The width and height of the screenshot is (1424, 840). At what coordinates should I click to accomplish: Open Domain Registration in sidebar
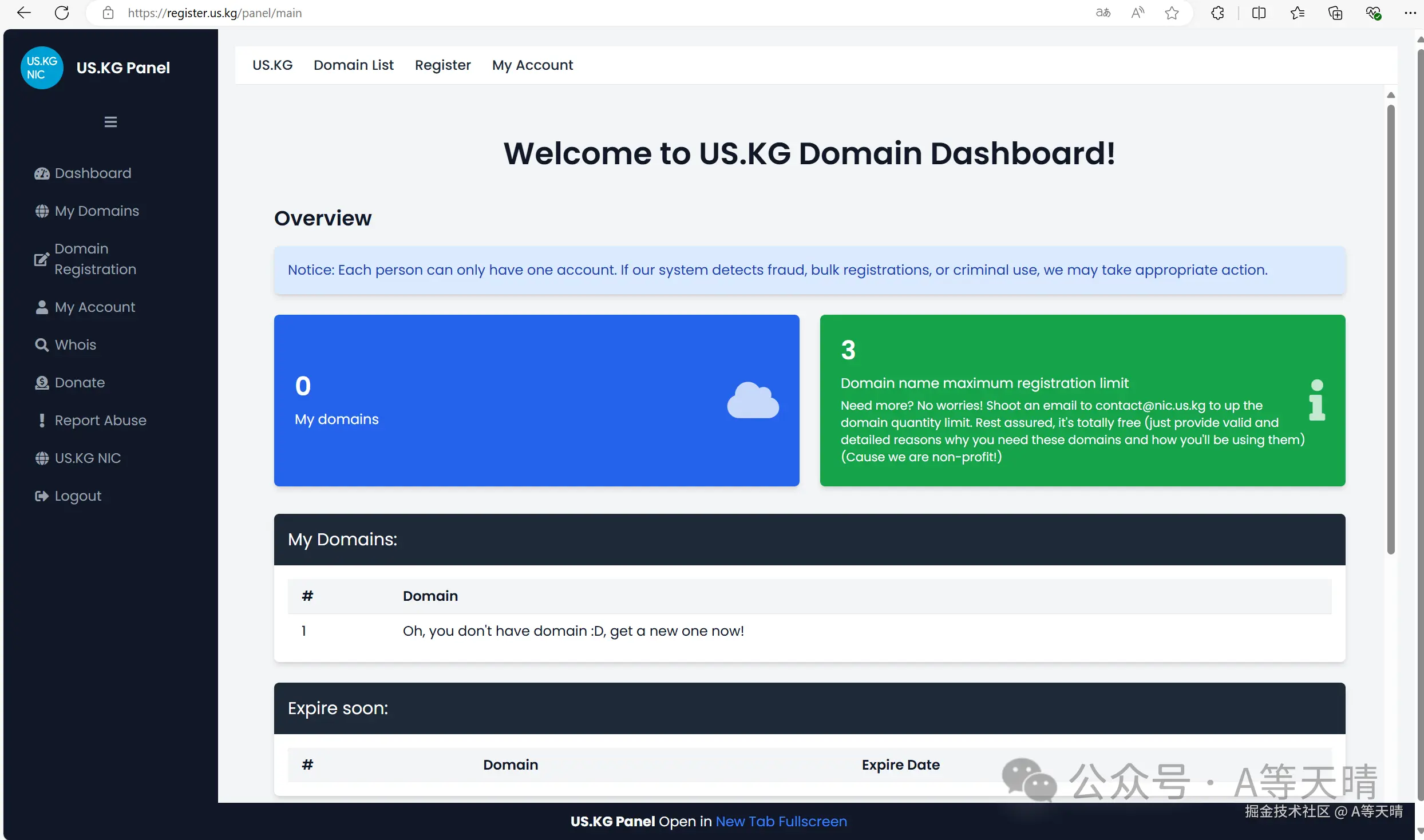pos(95,259)
